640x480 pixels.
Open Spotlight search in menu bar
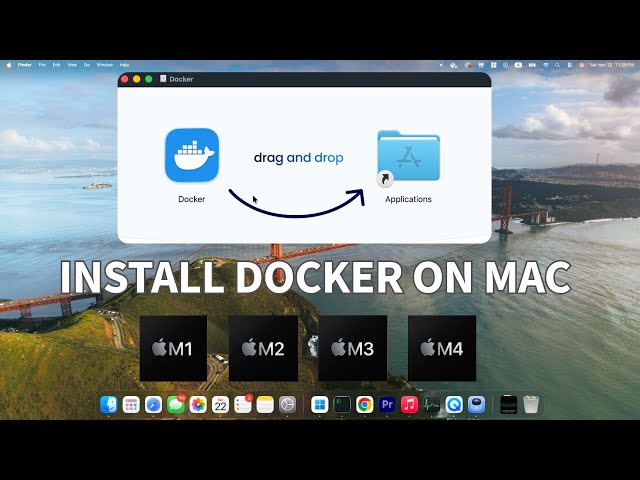(557, 65)
